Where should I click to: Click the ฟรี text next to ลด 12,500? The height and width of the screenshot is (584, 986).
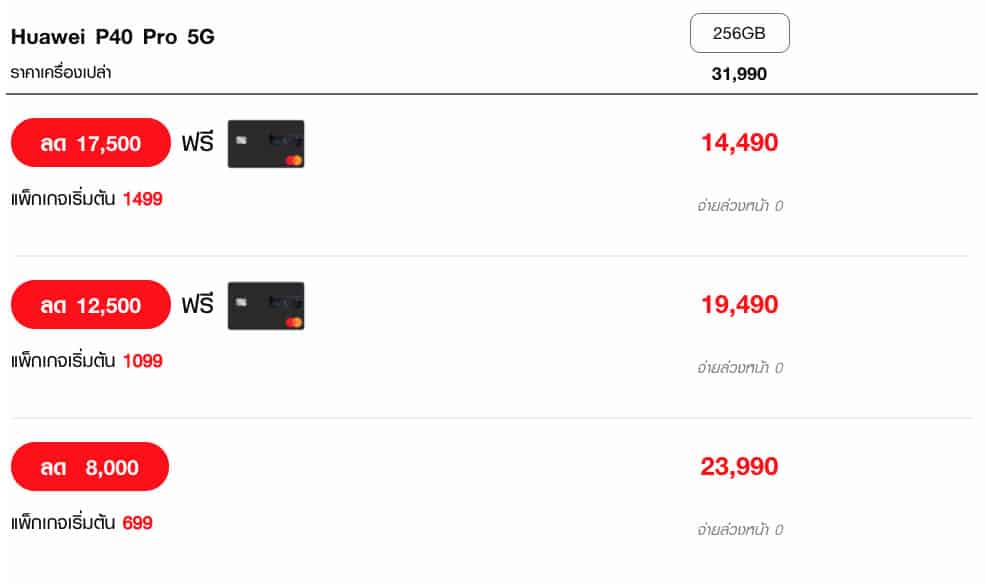198,305
